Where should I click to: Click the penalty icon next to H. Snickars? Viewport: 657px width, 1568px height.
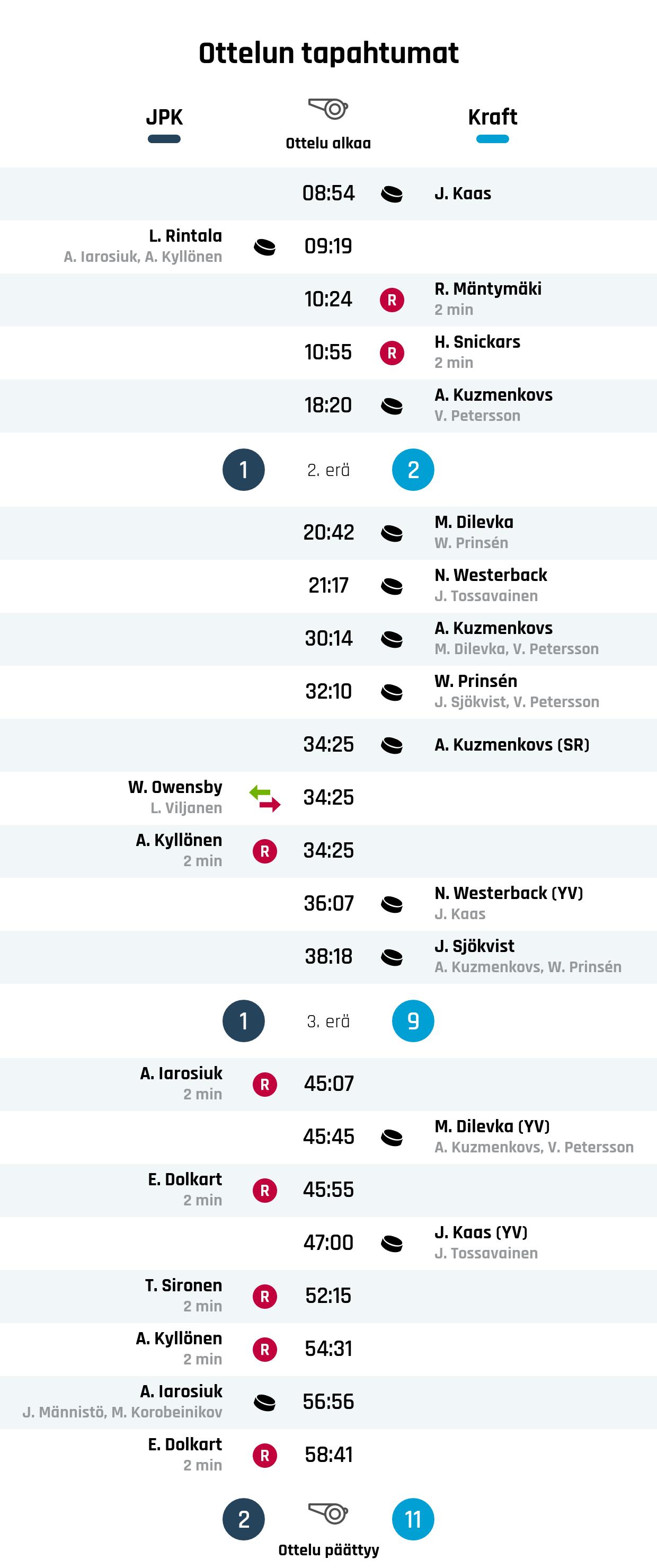tap(392, 353)
